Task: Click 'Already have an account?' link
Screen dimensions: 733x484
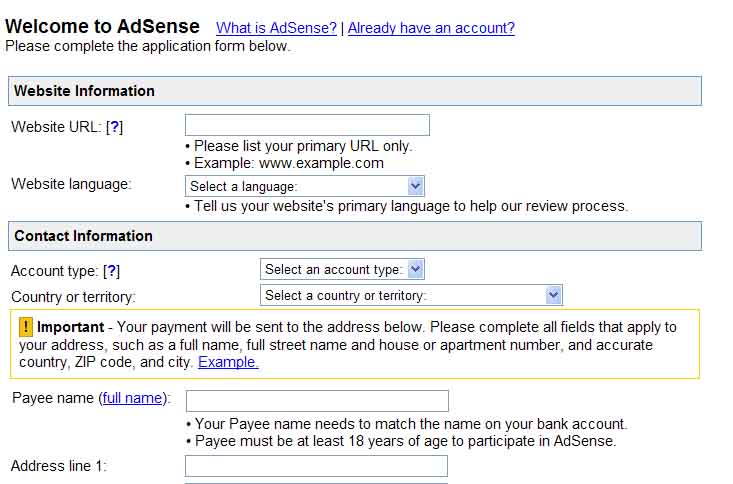Action: click(431, 28)
